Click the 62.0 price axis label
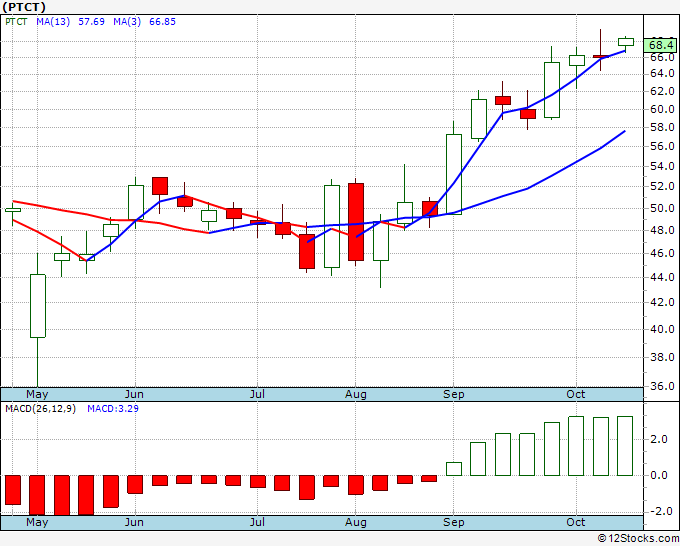Screen dimensions: 680x546 [x=662, y=92]
